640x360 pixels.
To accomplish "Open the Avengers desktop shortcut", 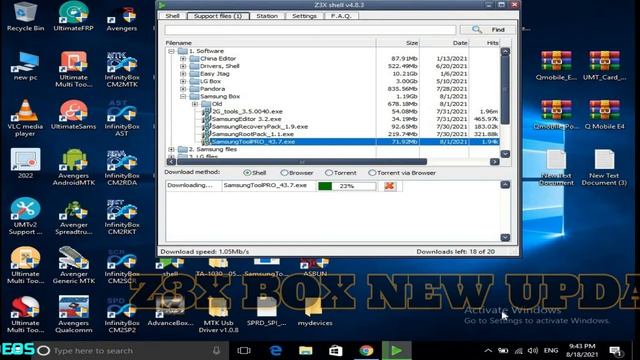I will click(122, 18).
